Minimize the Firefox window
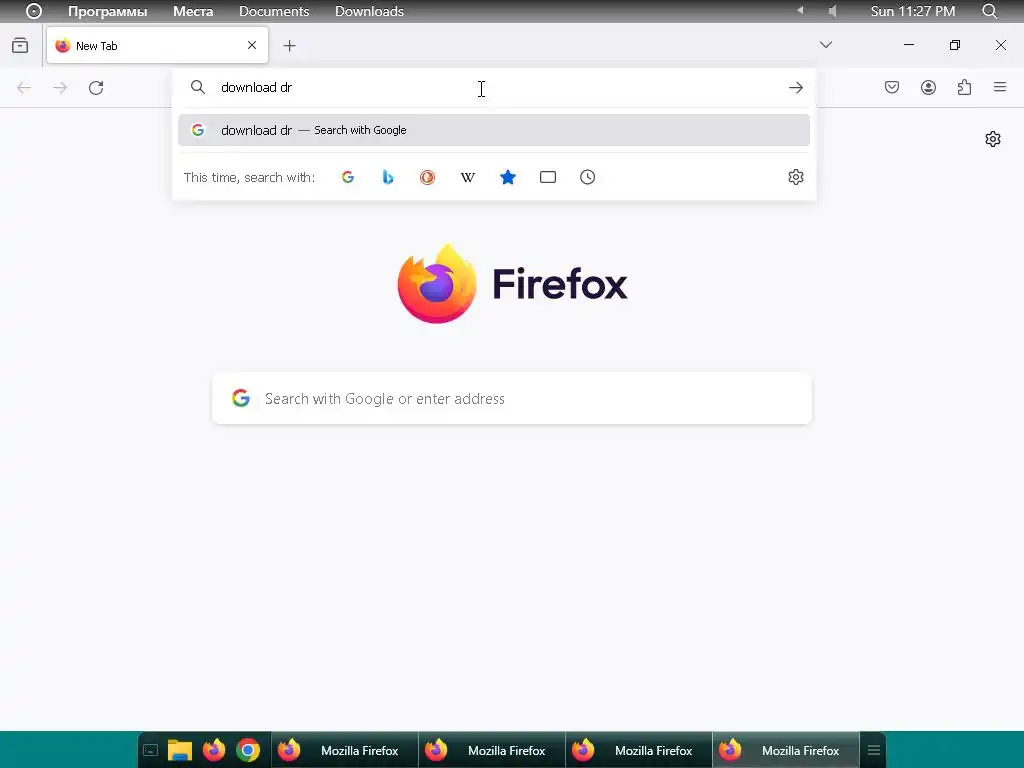 click(908, 44)
